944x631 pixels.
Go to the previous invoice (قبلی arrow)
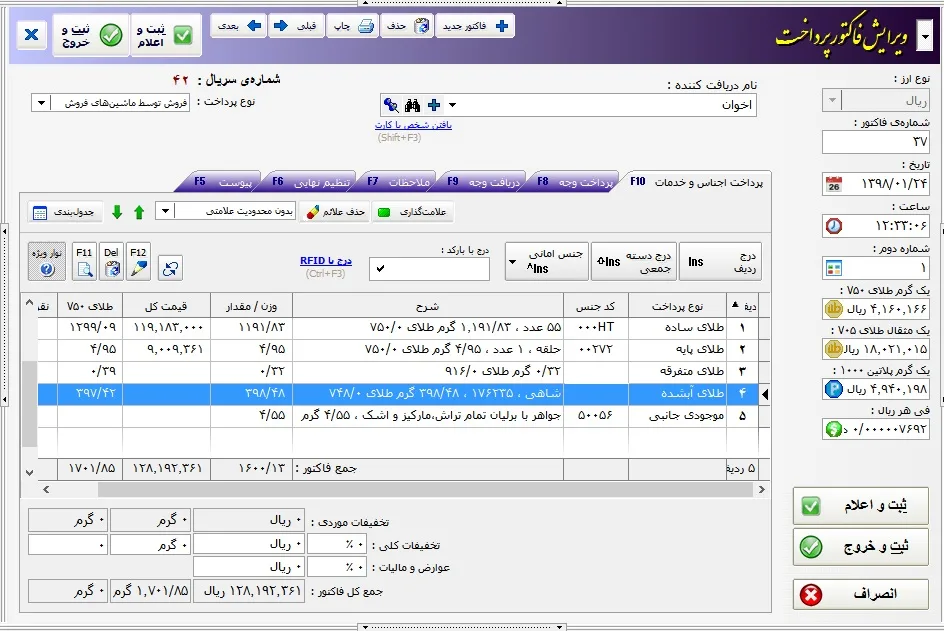click(x=295, y=26)
